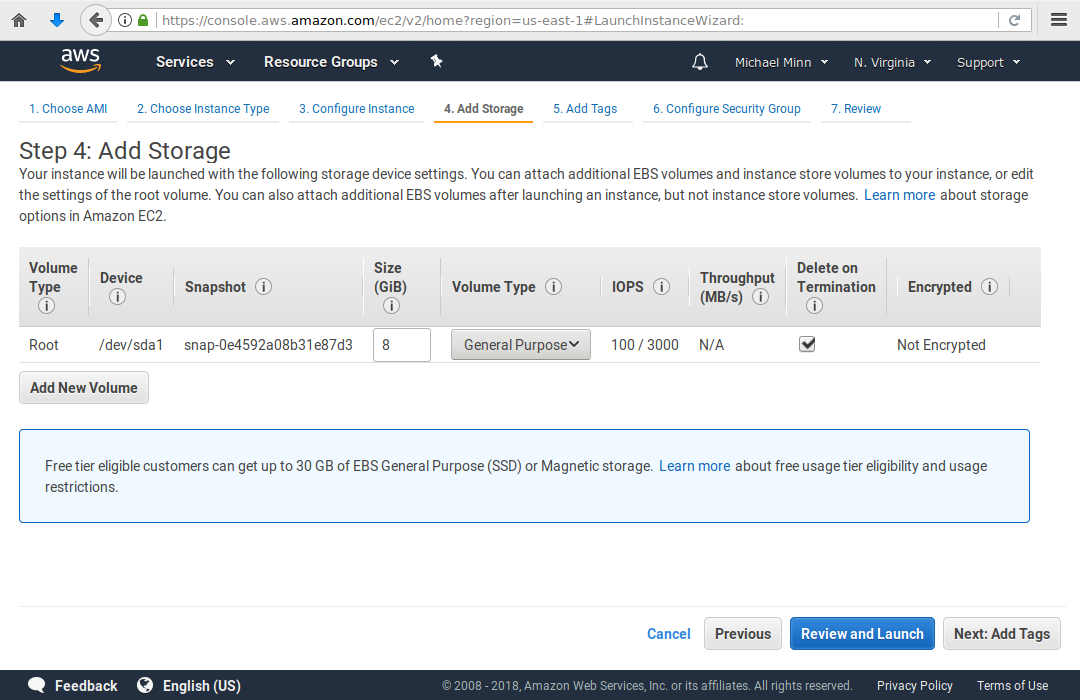The height and width of the screenshot is (700, 1080).
Task: Click the browser downloads arrow icon
Action: (x=57, y=20)
